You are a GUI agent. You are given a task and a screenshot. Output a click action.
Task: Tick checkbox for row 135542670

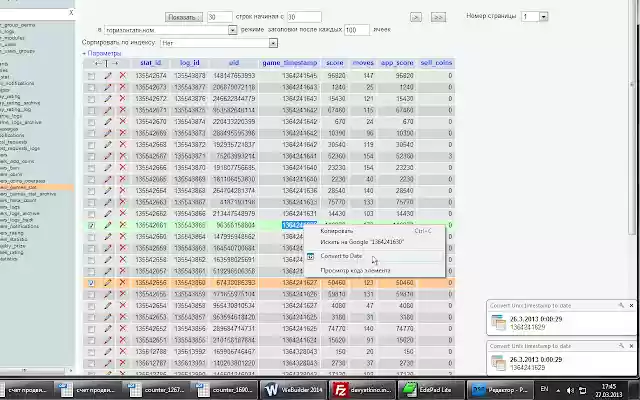tap(91, 122)
